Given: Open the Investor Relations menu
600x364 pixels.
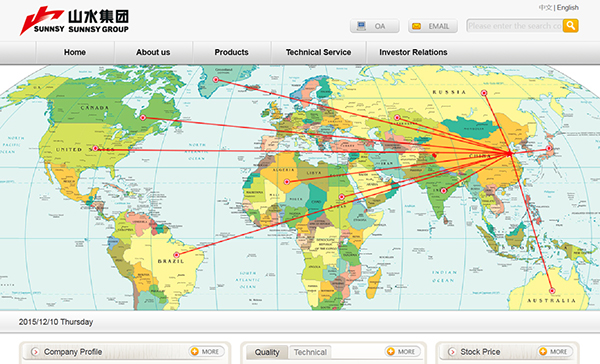Looking at the screenshot, I should (x=413, y=52).
